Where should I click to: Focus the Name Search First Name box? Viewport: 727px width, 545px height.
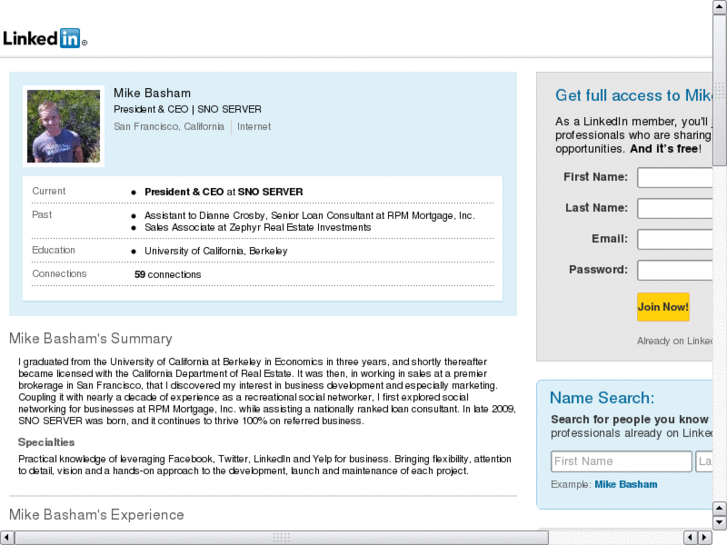coord(621,462)
